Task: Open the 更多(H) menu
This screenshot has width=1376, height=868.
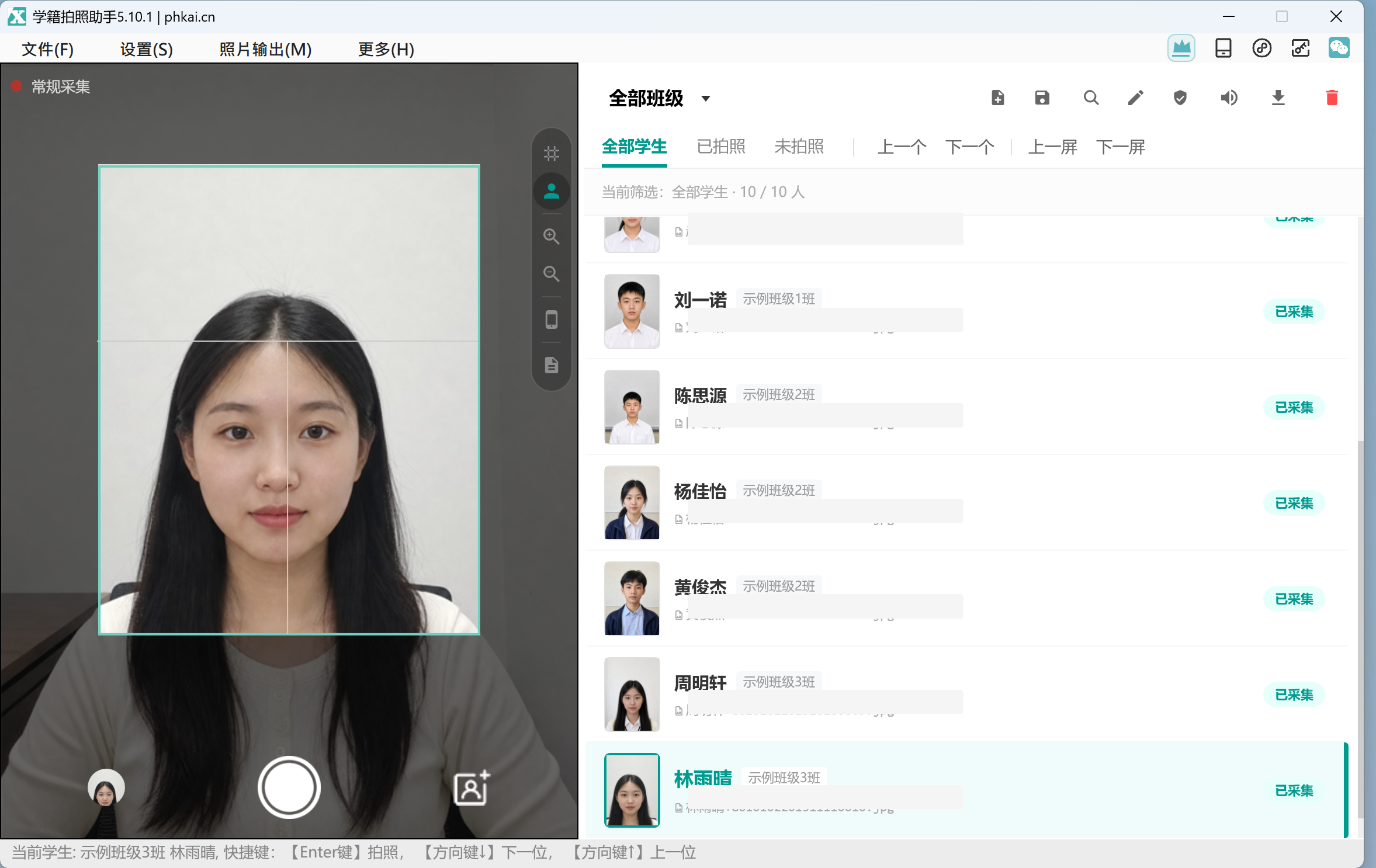Action: point(386,49)
